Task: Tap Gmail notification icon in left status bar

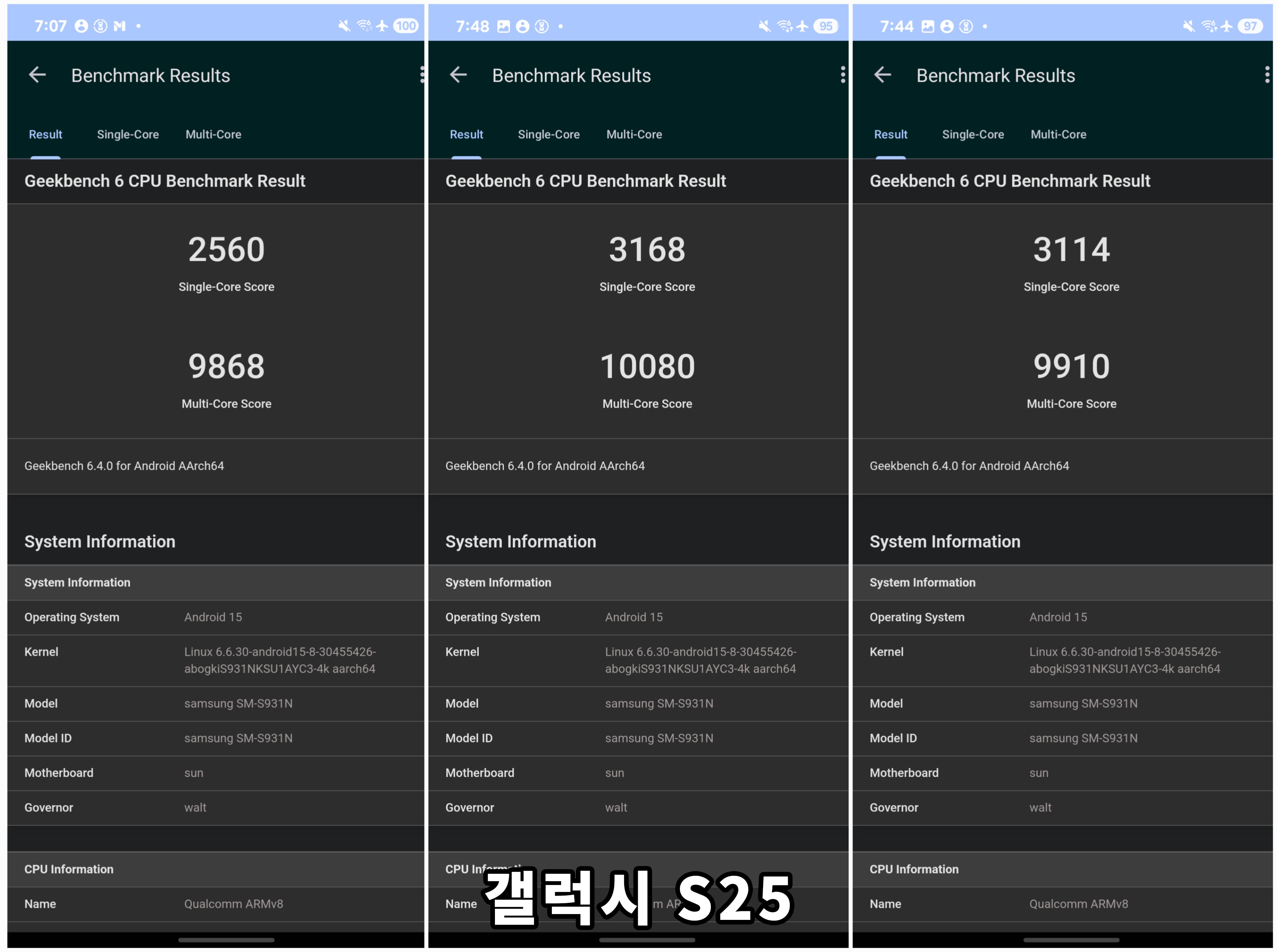Action: 119,26
